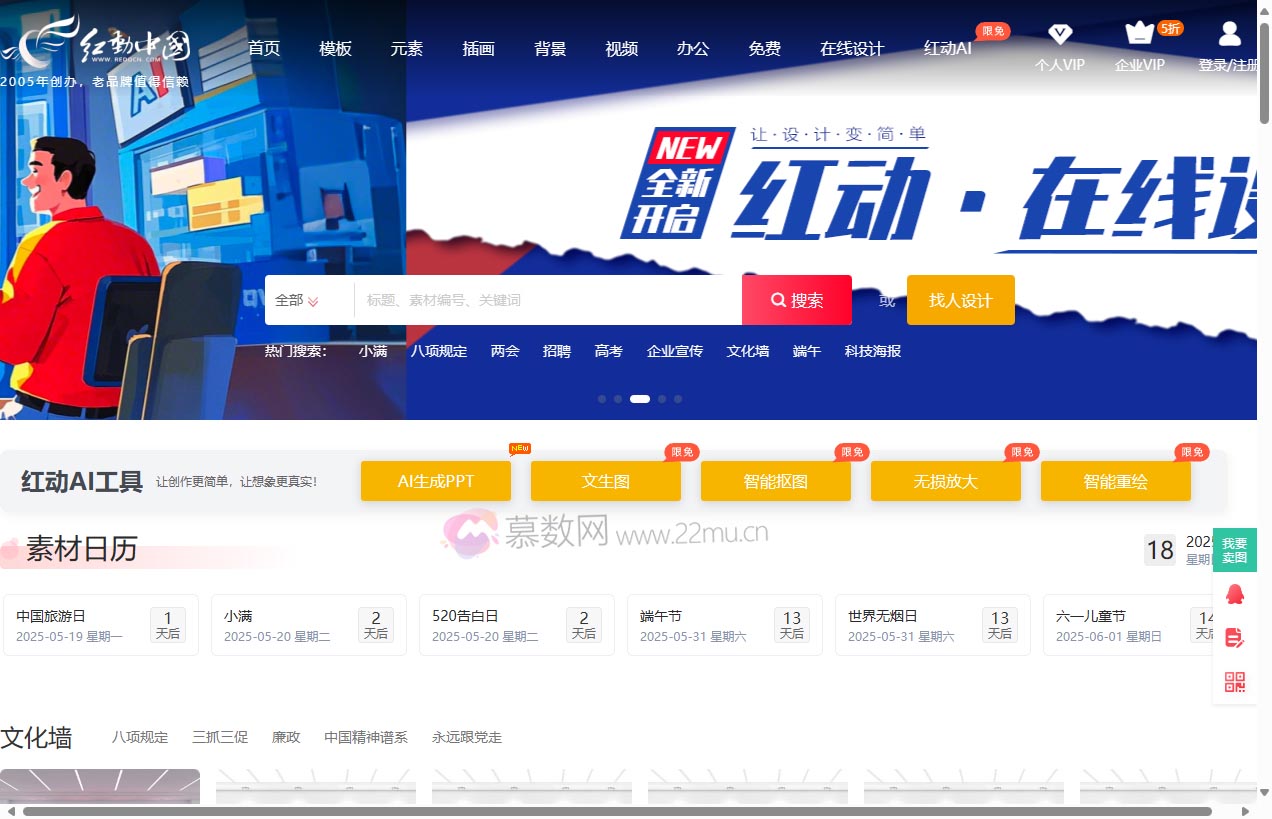
Task: Click the feedback pencil icon on the sidebar
Action: (1235, 637)
